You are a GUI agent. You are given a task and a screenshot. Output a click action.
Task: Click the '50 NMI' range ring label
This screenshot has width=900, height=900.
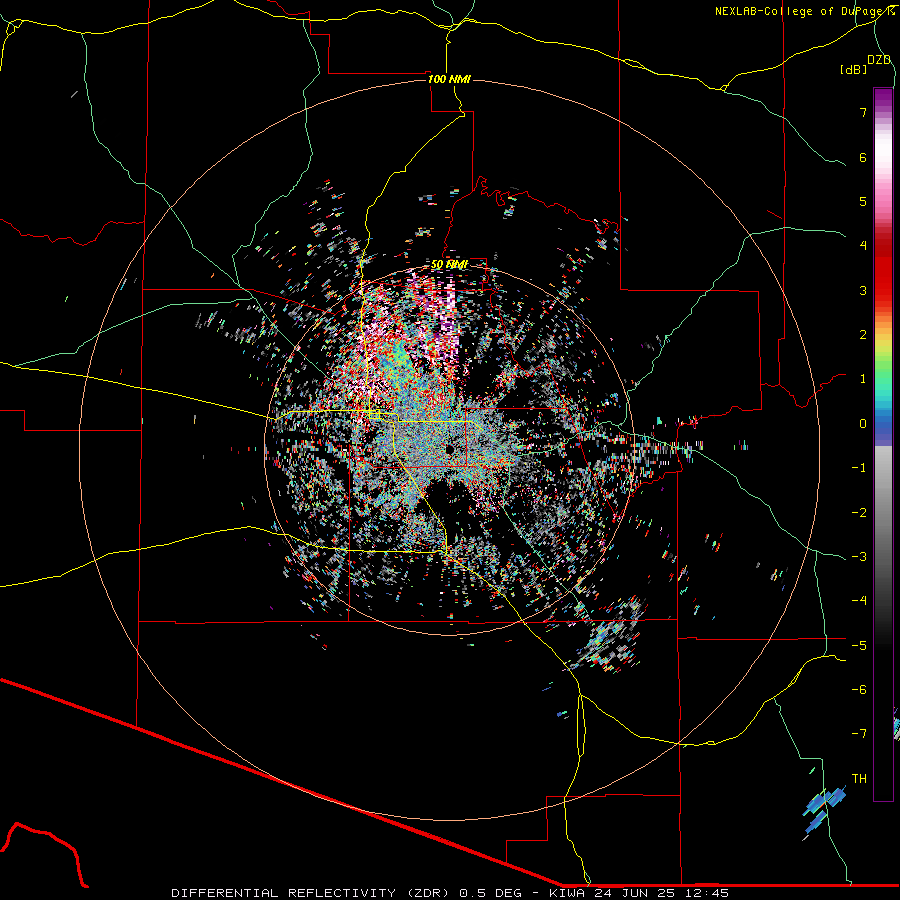(x=449, y=265)
